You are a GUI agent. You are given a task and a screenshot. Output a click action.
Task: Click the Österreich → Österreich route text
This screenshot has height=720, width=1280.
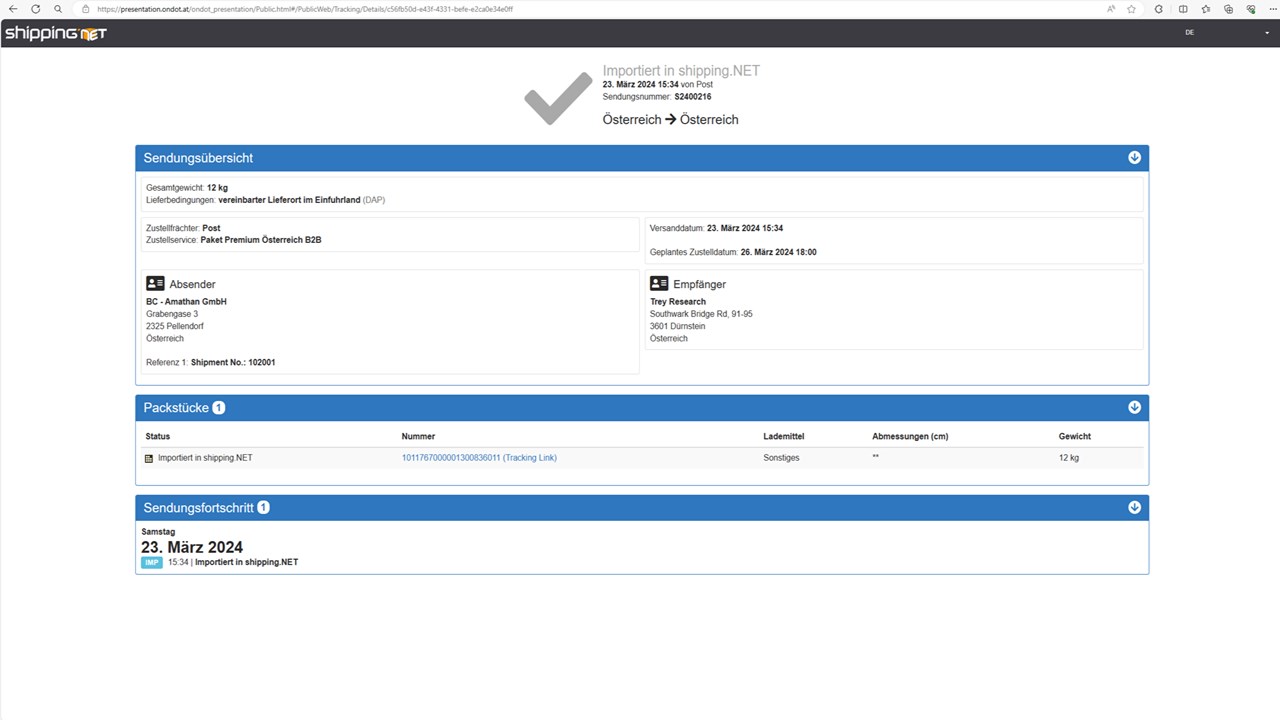point(670,119)
